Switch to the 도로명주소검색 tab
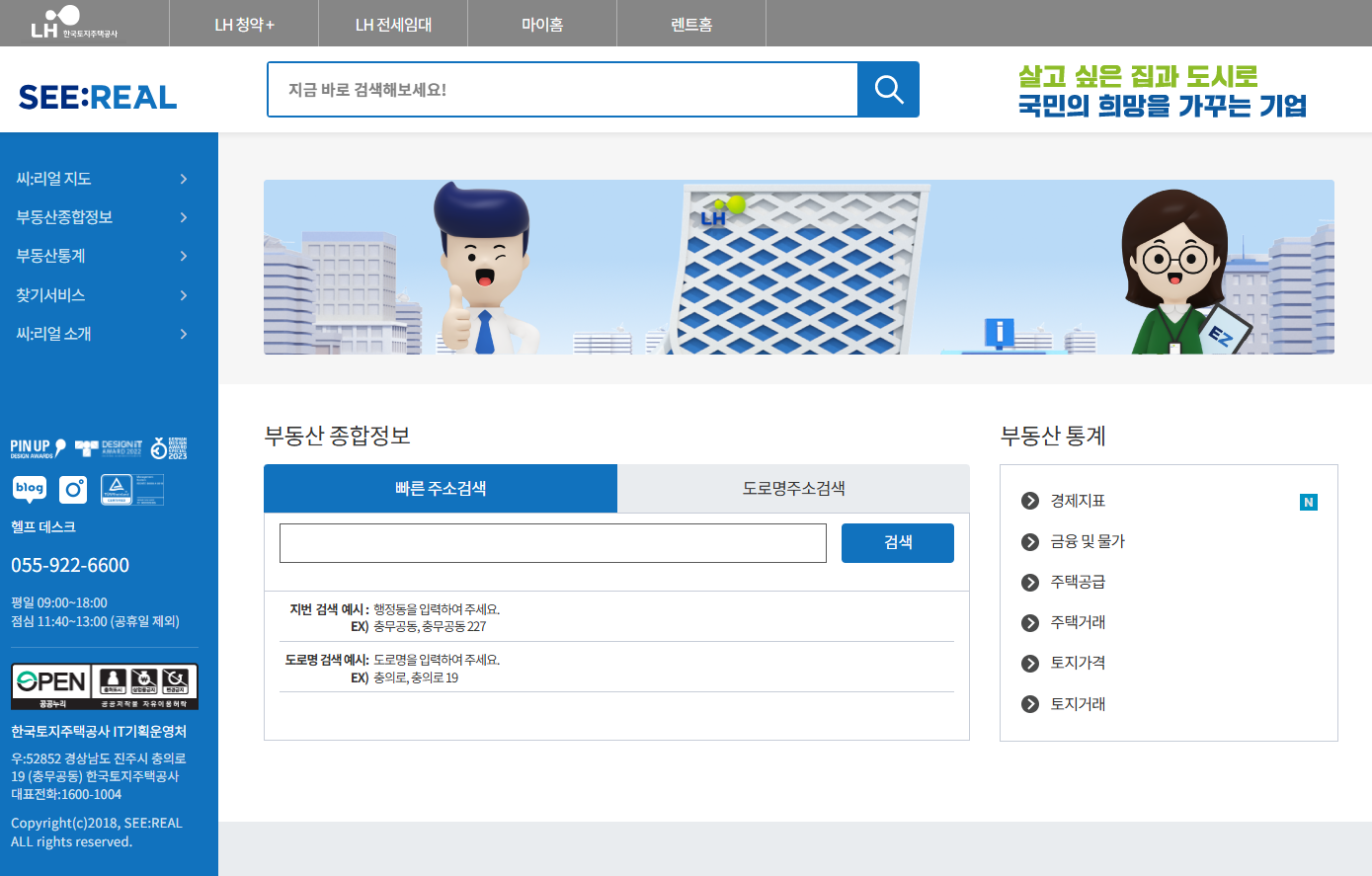This screenshot has width=1372, height=876. tap(793, 488)
